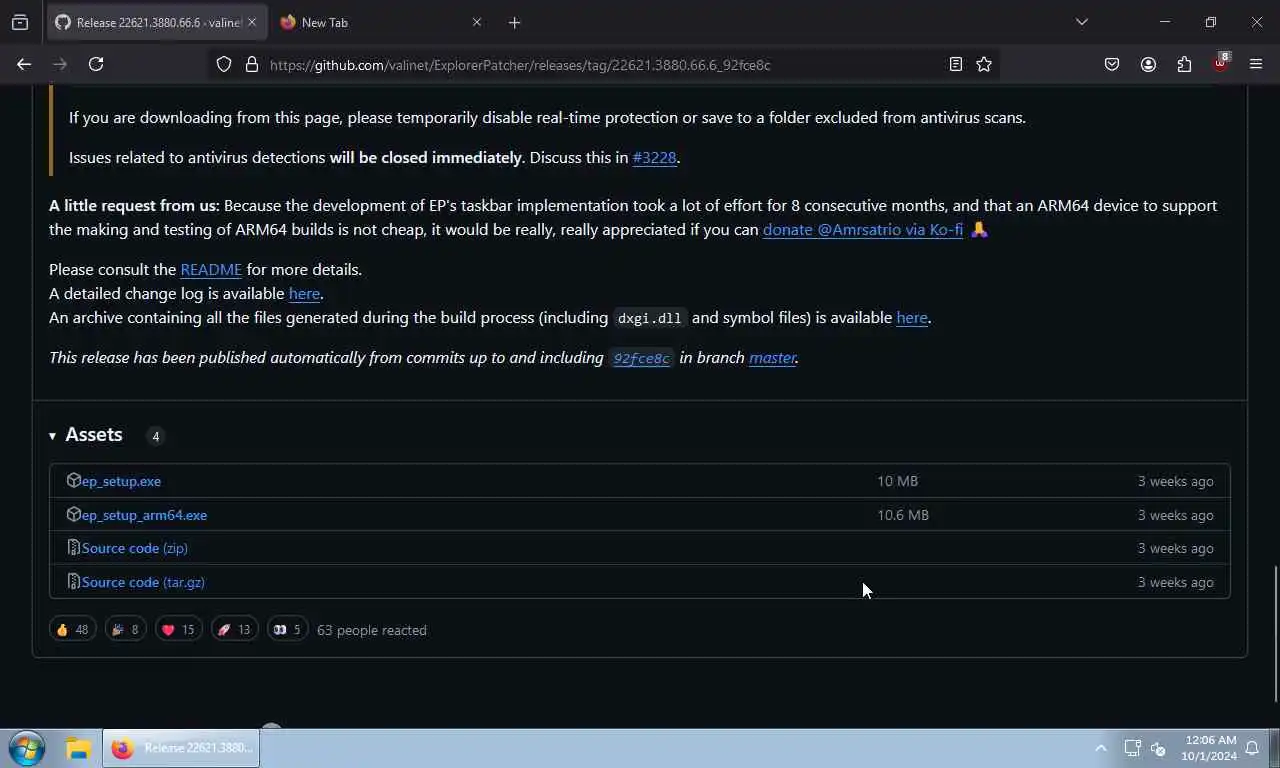This screenshot has height=768, width=1280.
Task: Toggle party popper reaction with 8
Action: pyautogui.click(x=126, y=629)
